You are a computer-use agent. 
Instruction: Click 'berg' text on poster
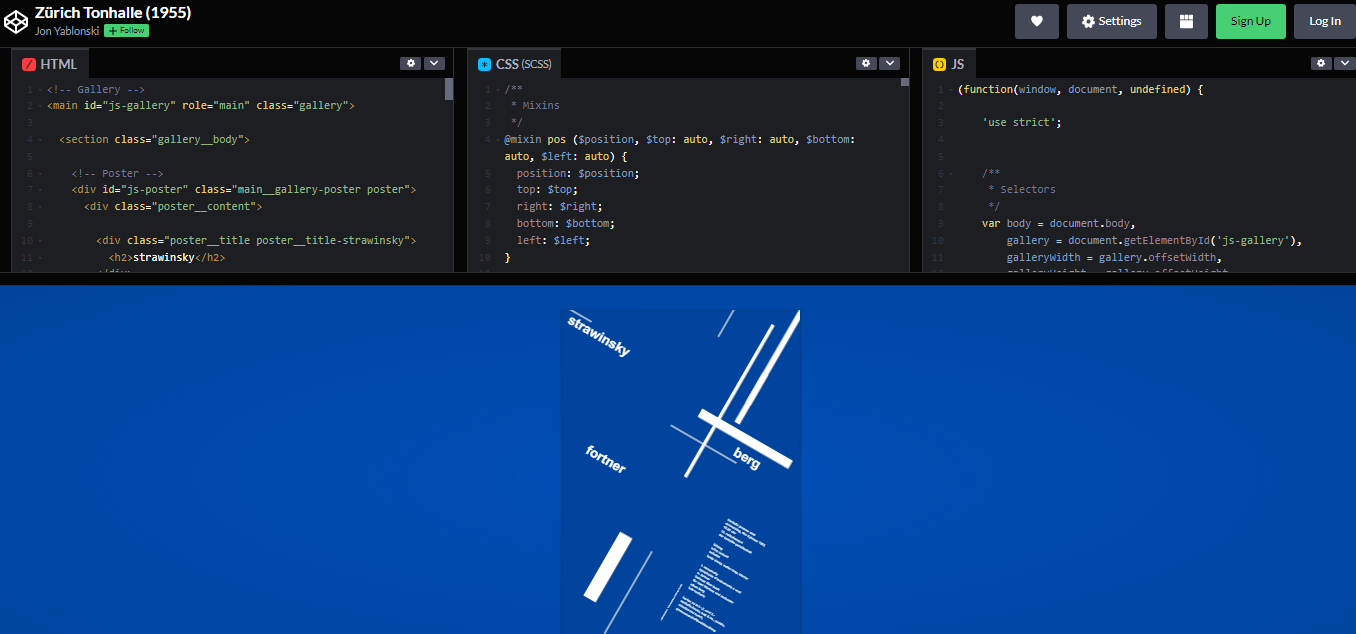tap(747, 459)
